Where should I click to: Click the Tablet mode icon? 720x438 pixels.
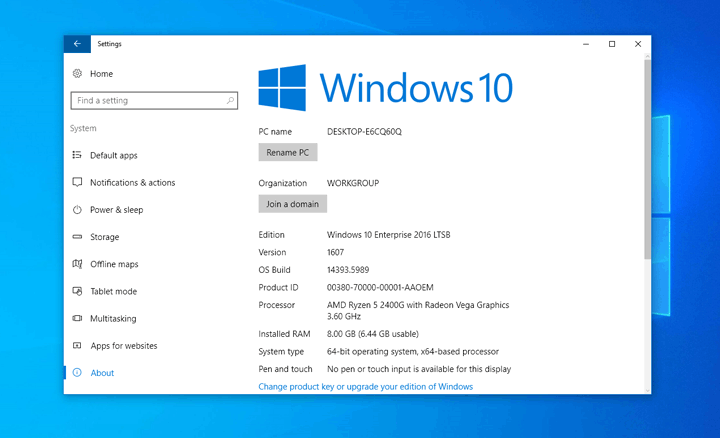point(77,291)
